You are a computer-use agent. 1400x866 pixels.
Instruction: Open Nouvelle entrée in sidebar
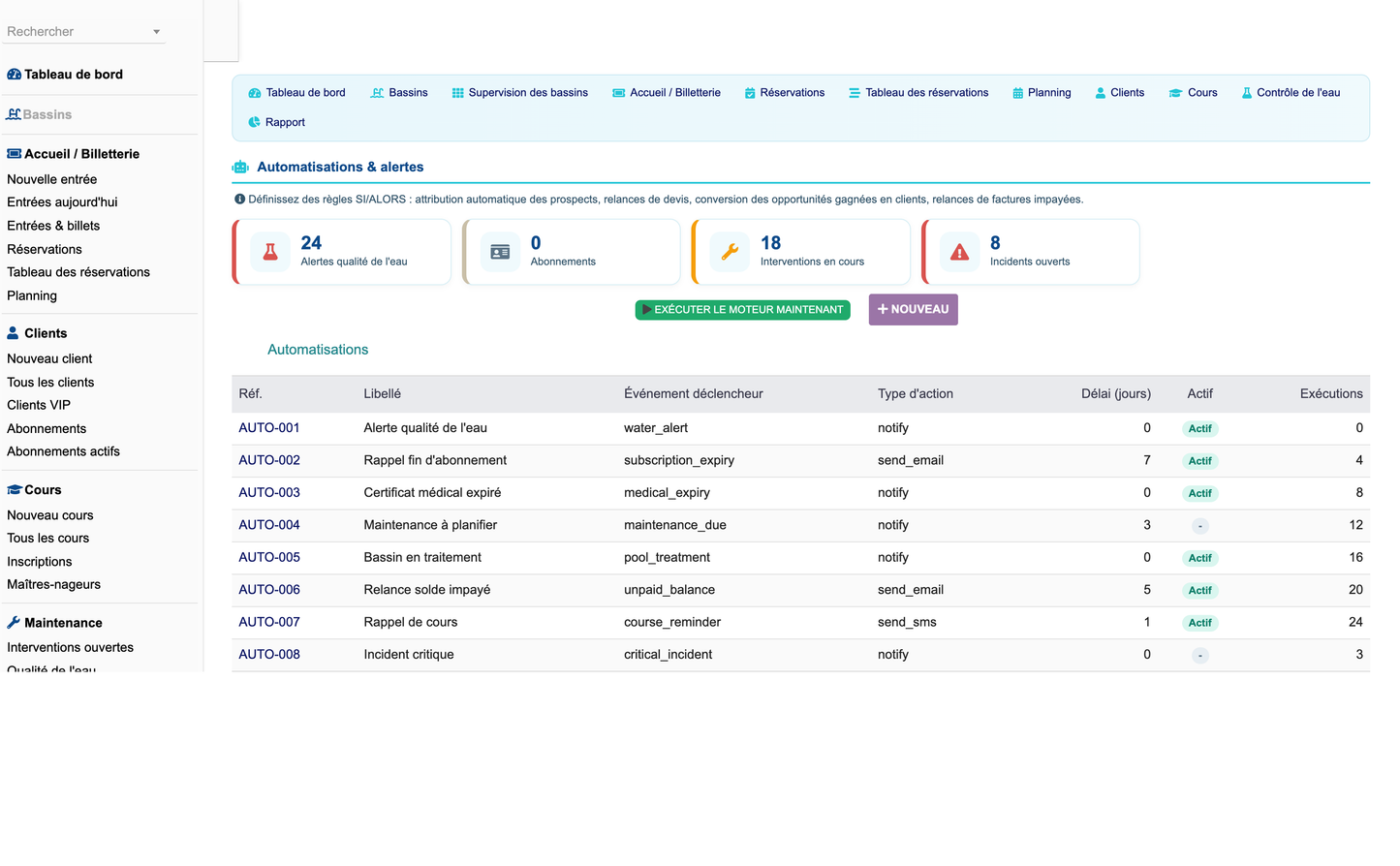[x=52, y=179]
